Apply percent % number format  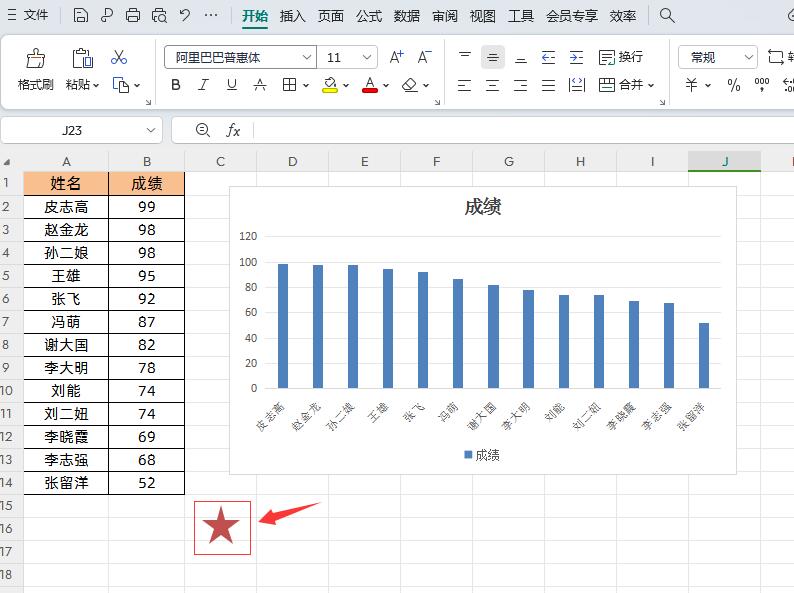[x=734, y=85]
